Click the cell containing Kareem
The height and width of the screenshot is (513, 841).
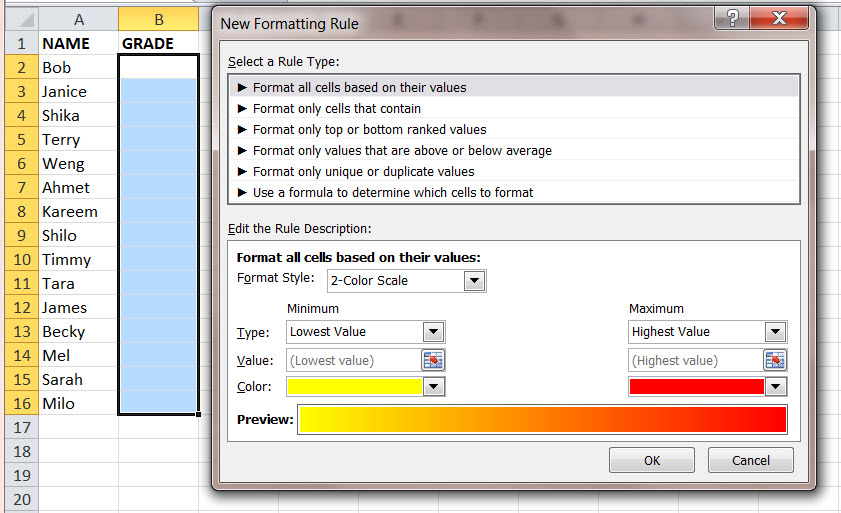(x=78, y=211)
